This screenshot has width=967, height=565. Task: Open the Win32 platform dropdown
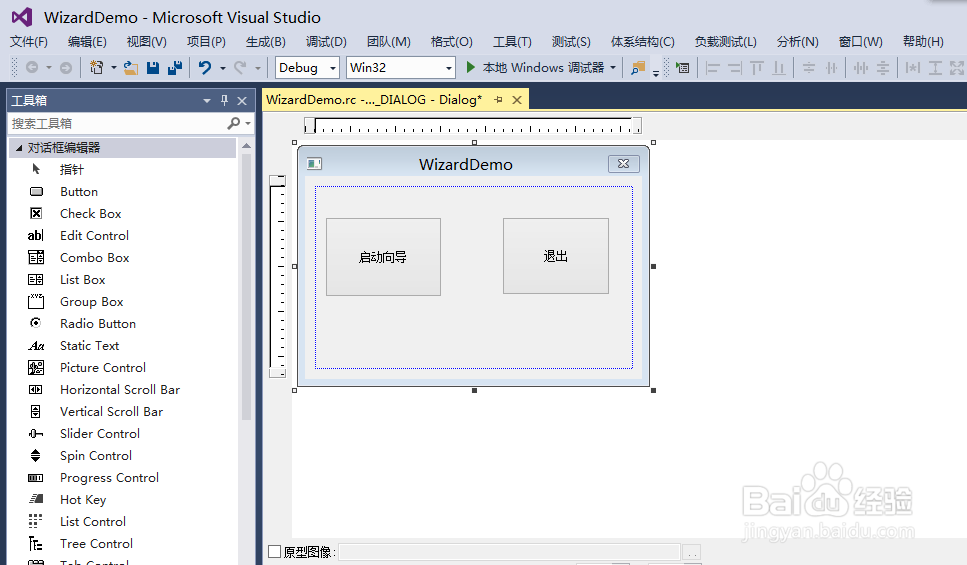click(x=449, y=68)
